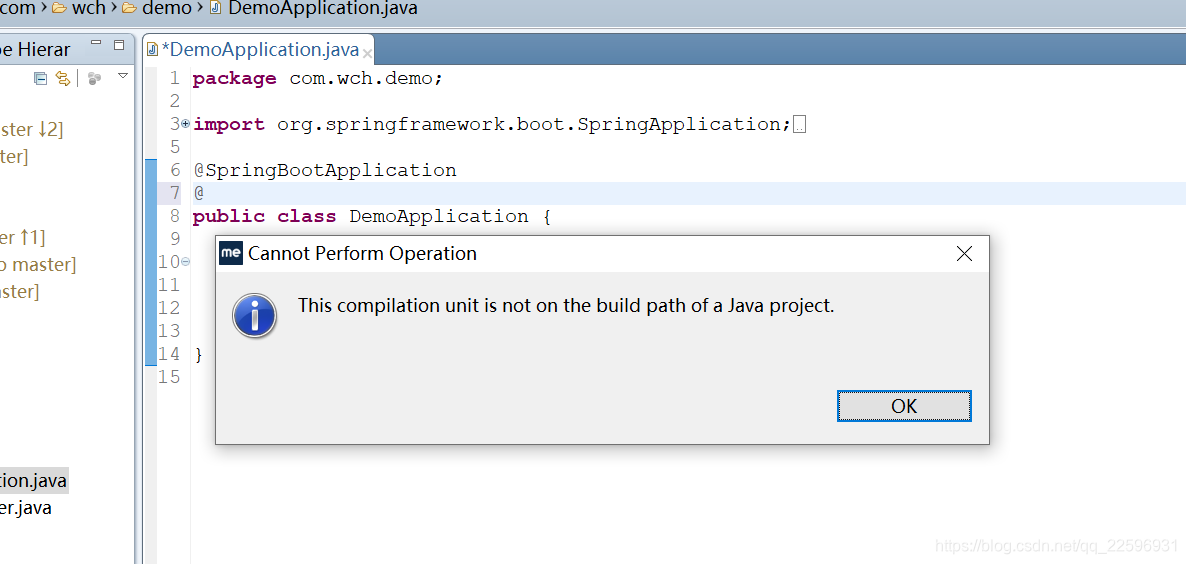Collapse the folded code block at line 10
This screenshot has width=1186, height=564.
tap(186, 262)
